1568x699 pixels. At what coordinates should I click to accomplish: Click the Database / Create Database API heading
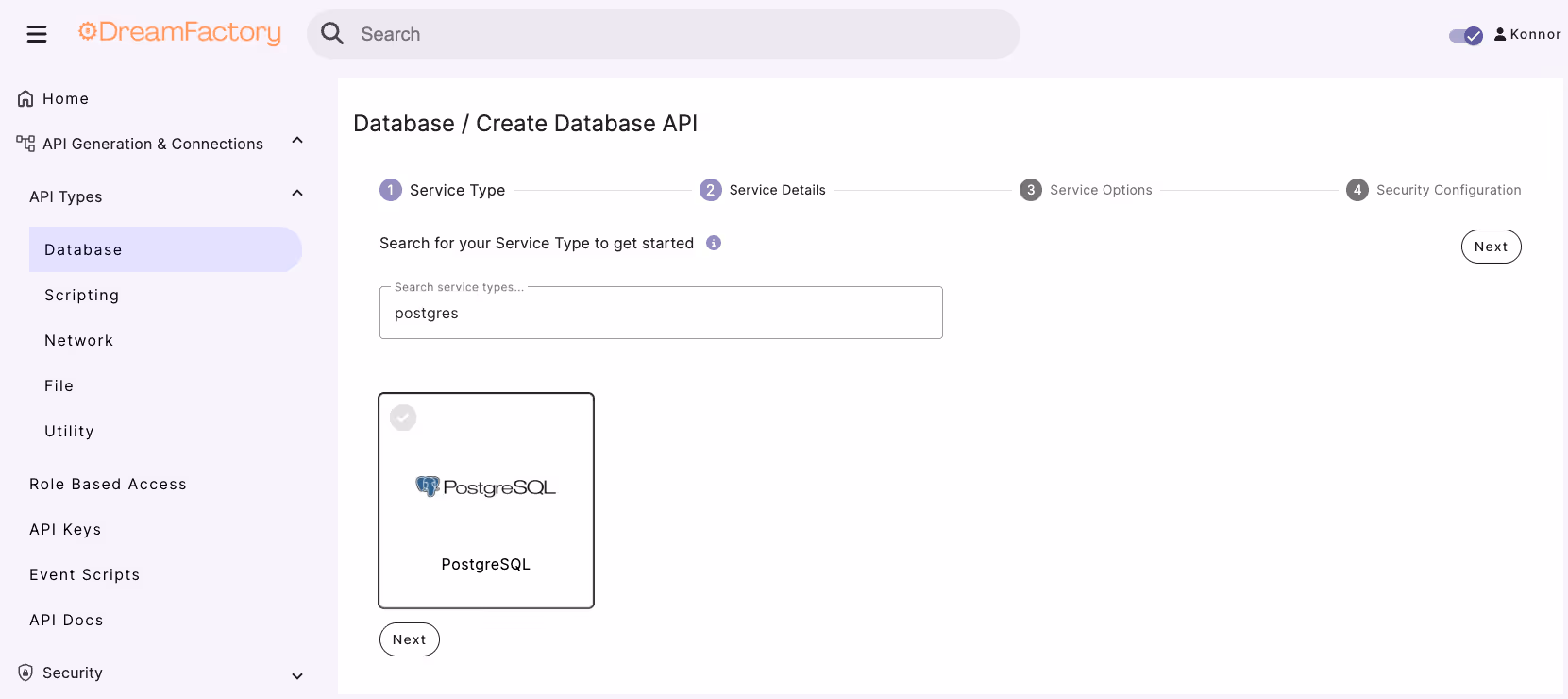[526, 124]
